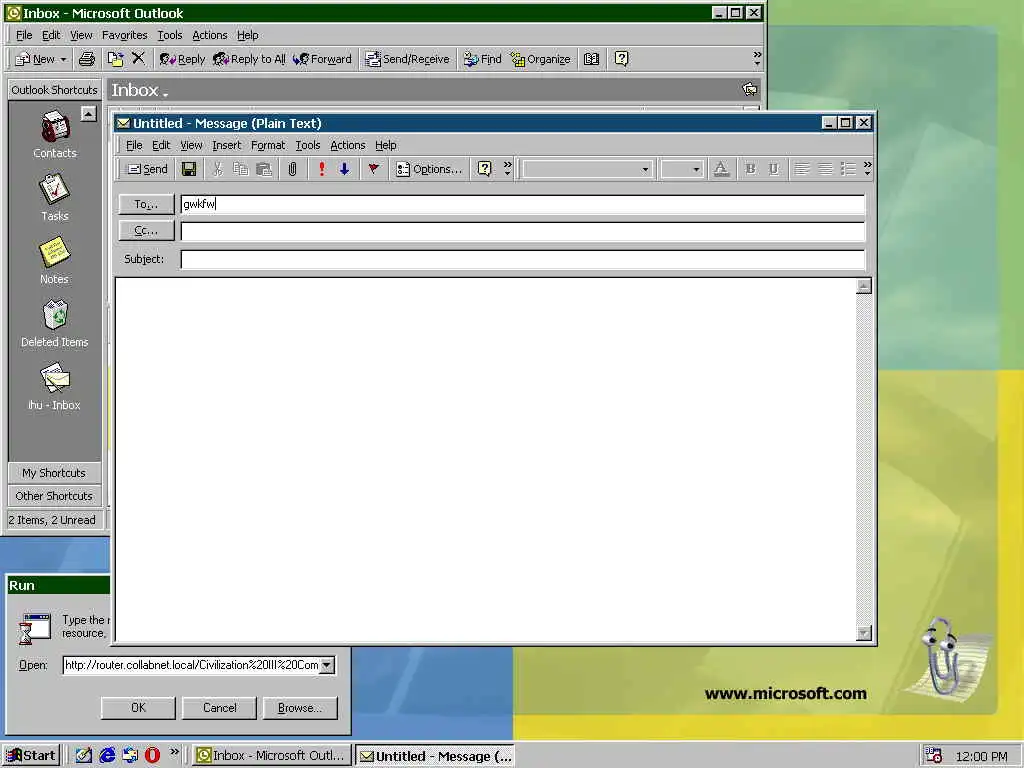
Task: Toggle Bullets list formatting button
Action: point(848,169)
